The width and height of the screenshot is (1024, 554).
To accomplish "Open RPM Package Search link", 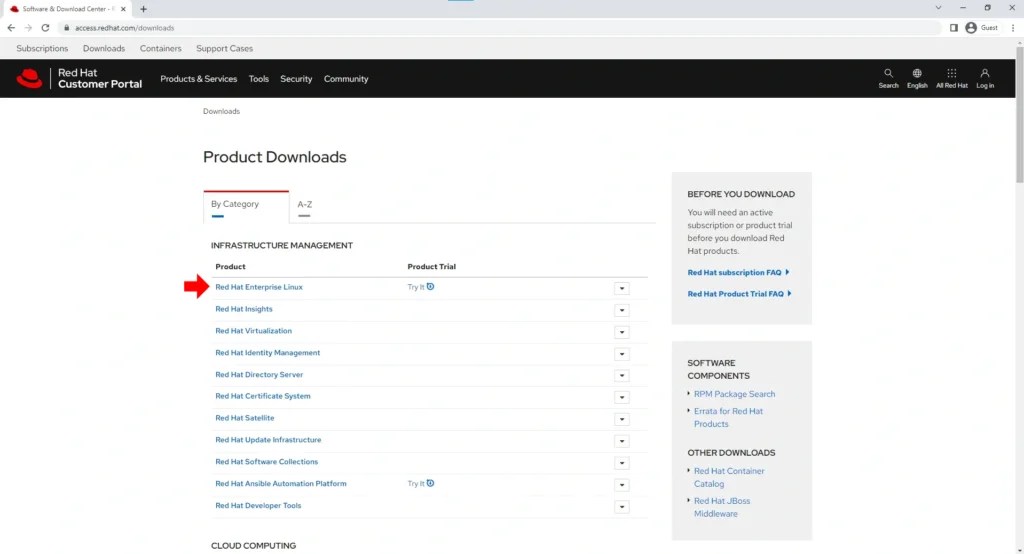I will point(734,394).
